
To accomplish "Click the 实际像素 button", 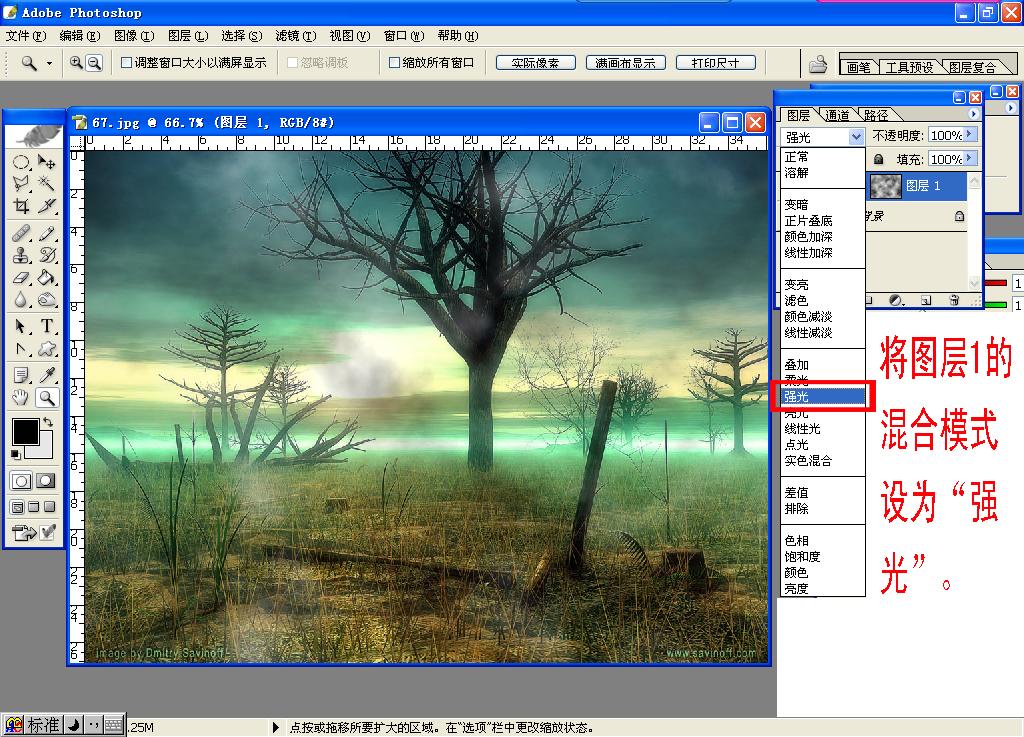I will point(536,63).
